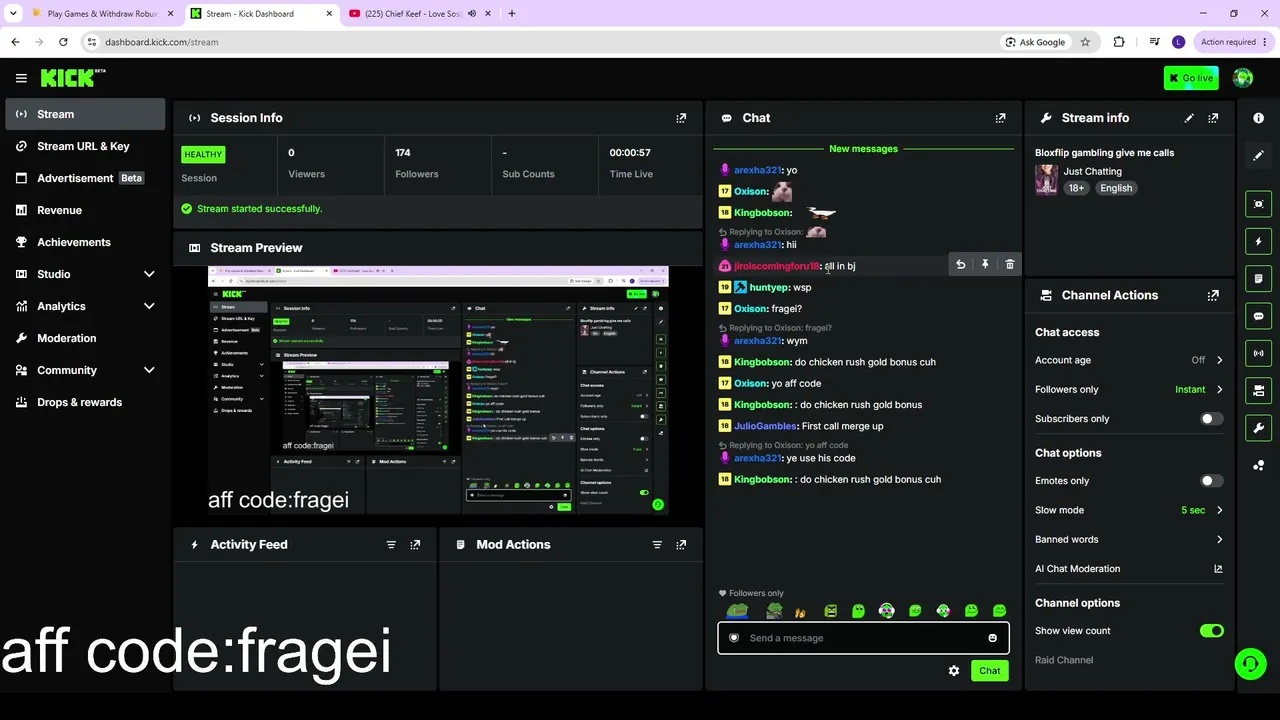Viewport: 1280px width, 720px height.
Task: Pop out the Activity Feed panel
Action: tap(415, 545)
